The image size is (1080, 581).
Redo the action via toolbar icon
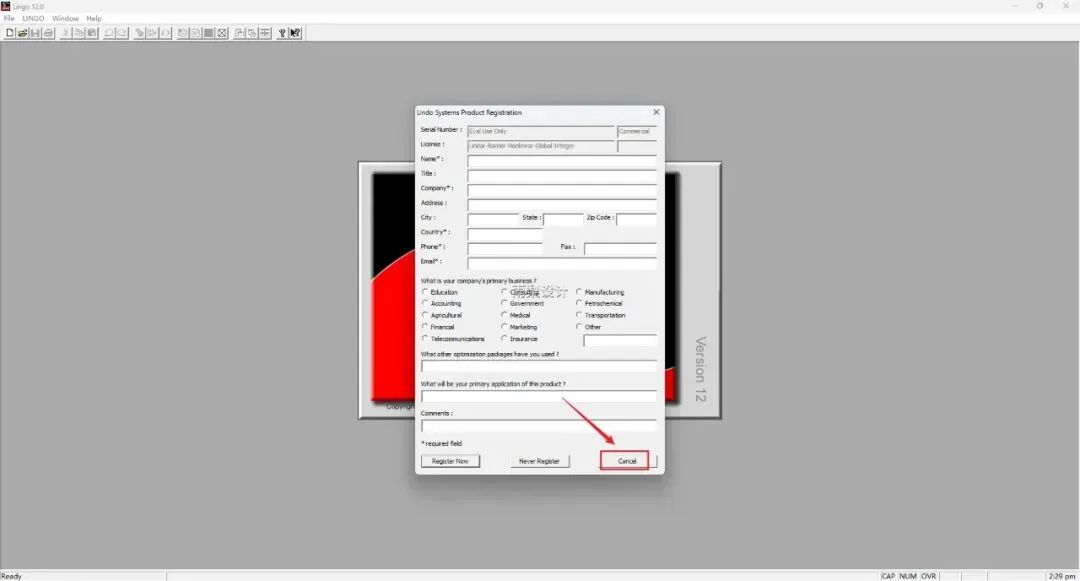122,32
